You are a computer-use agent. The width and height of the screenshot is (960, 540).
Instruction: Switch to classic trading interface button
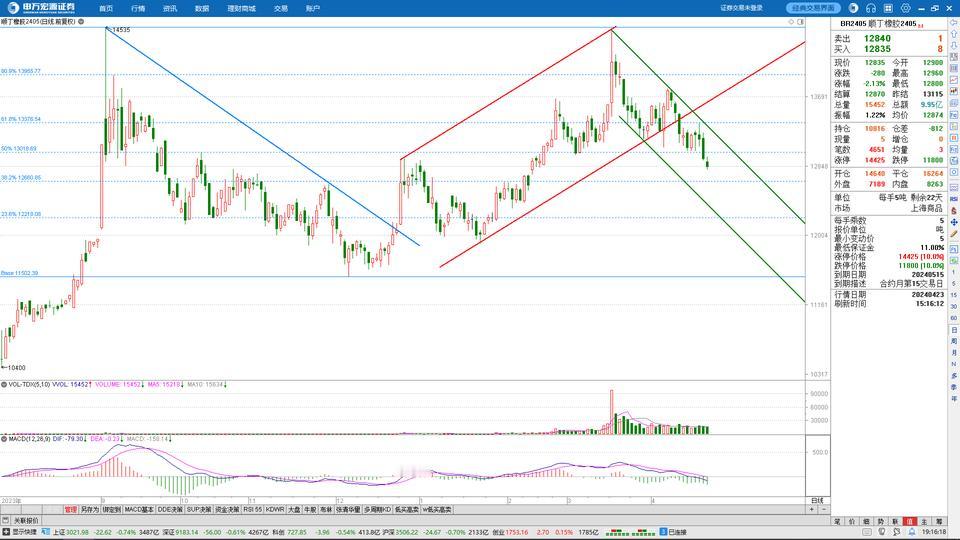click(x=813, y=8)
